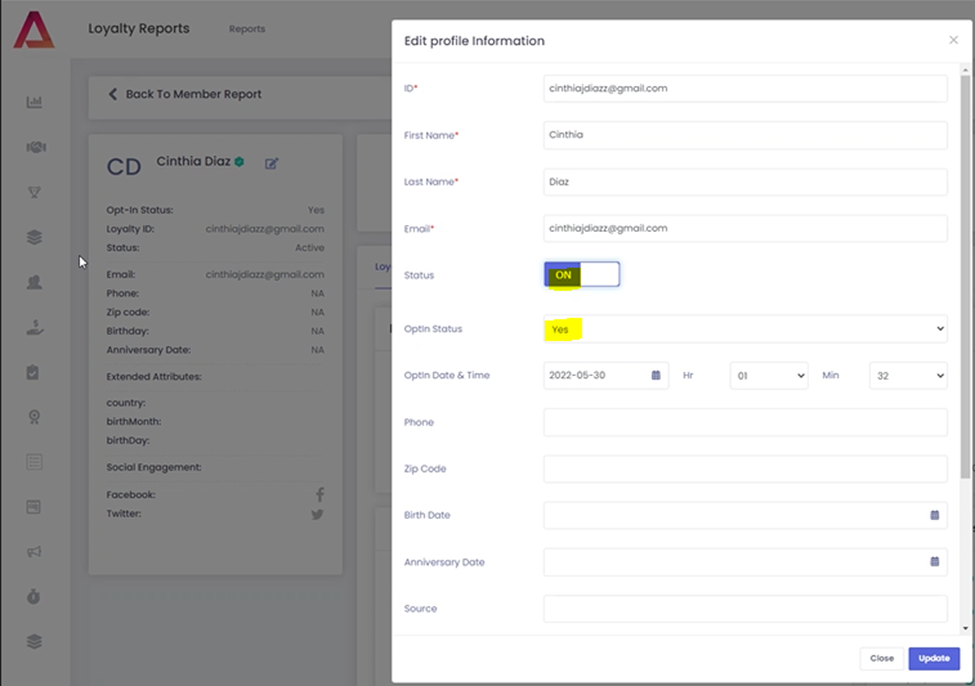Click the 'Edit profile Information' dialog title

(x=474, y=41)
